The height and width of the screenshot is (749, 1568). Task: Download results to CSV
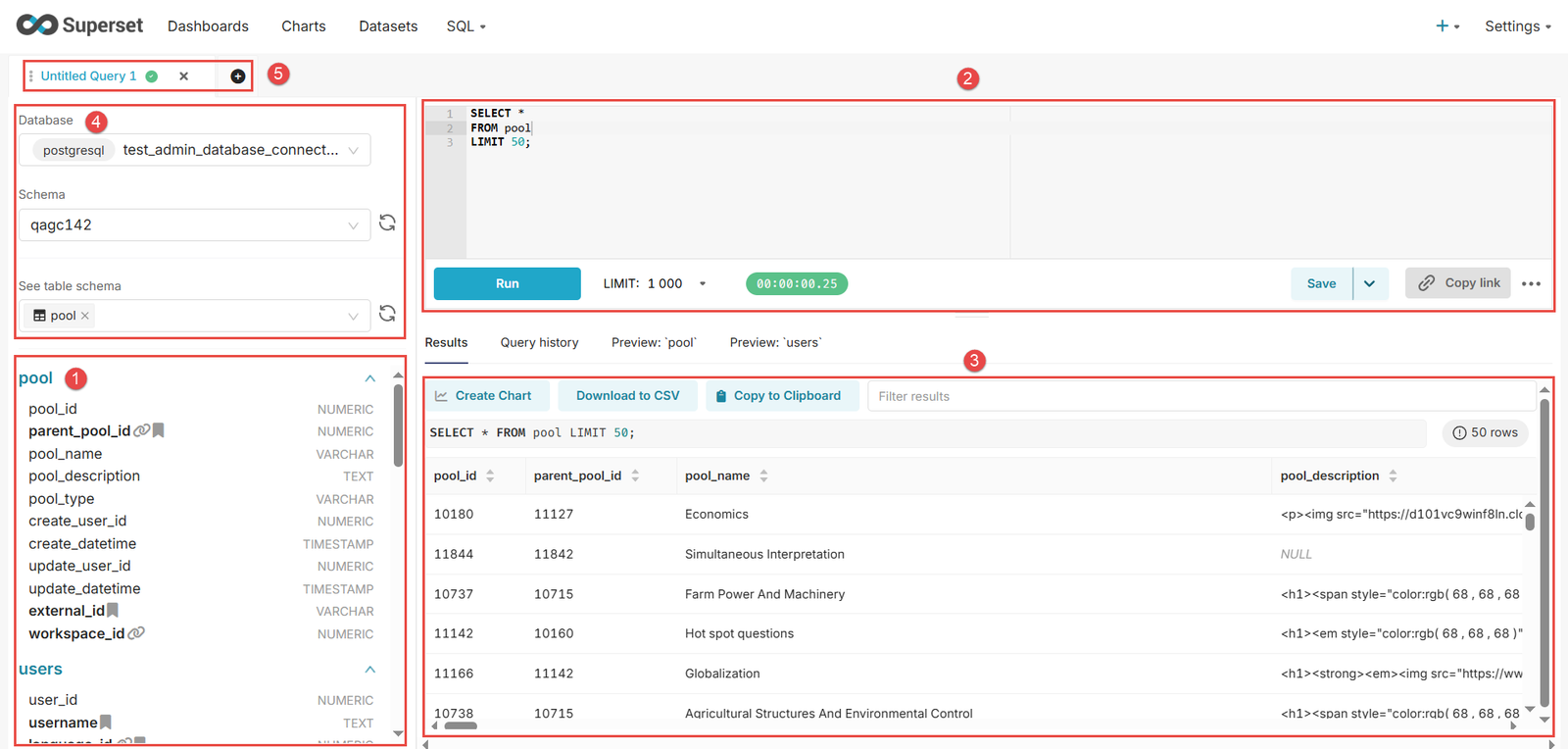coord(627,396)
